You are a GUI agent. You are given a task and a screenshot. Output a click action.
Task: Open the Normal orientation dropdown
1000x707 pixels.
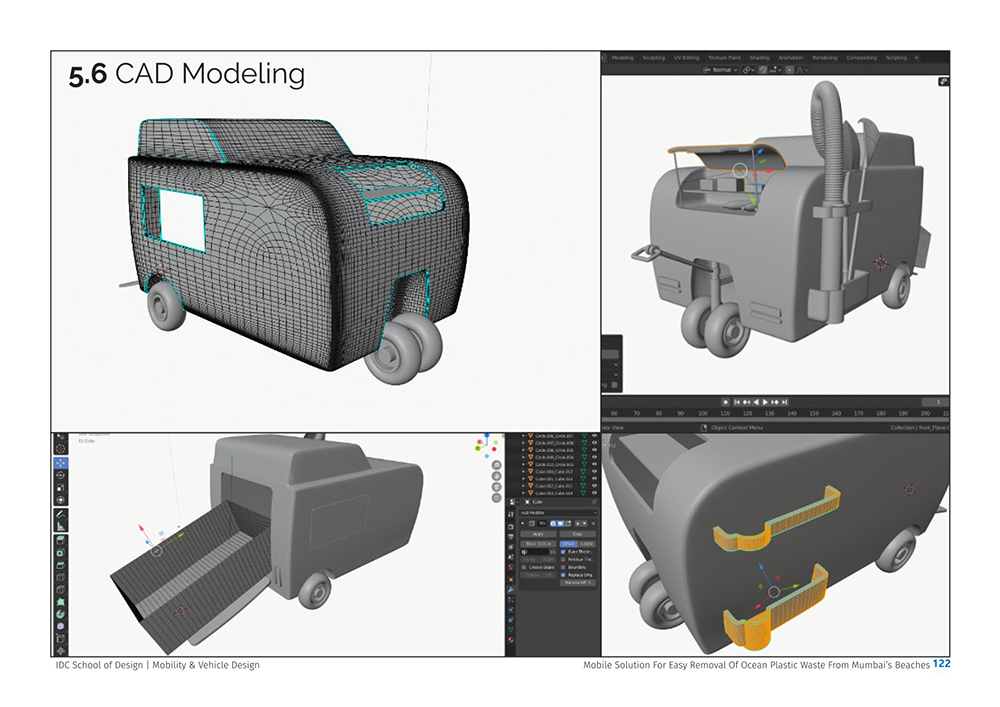point(721,69)
